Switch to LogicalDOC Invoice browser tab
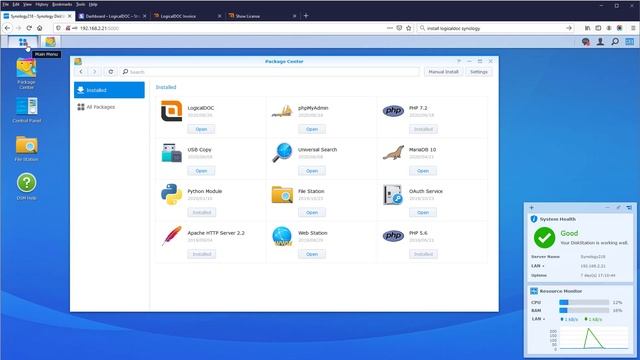Image resolution: width=640 pixels, height=360 pixels. tap(187, 16)
